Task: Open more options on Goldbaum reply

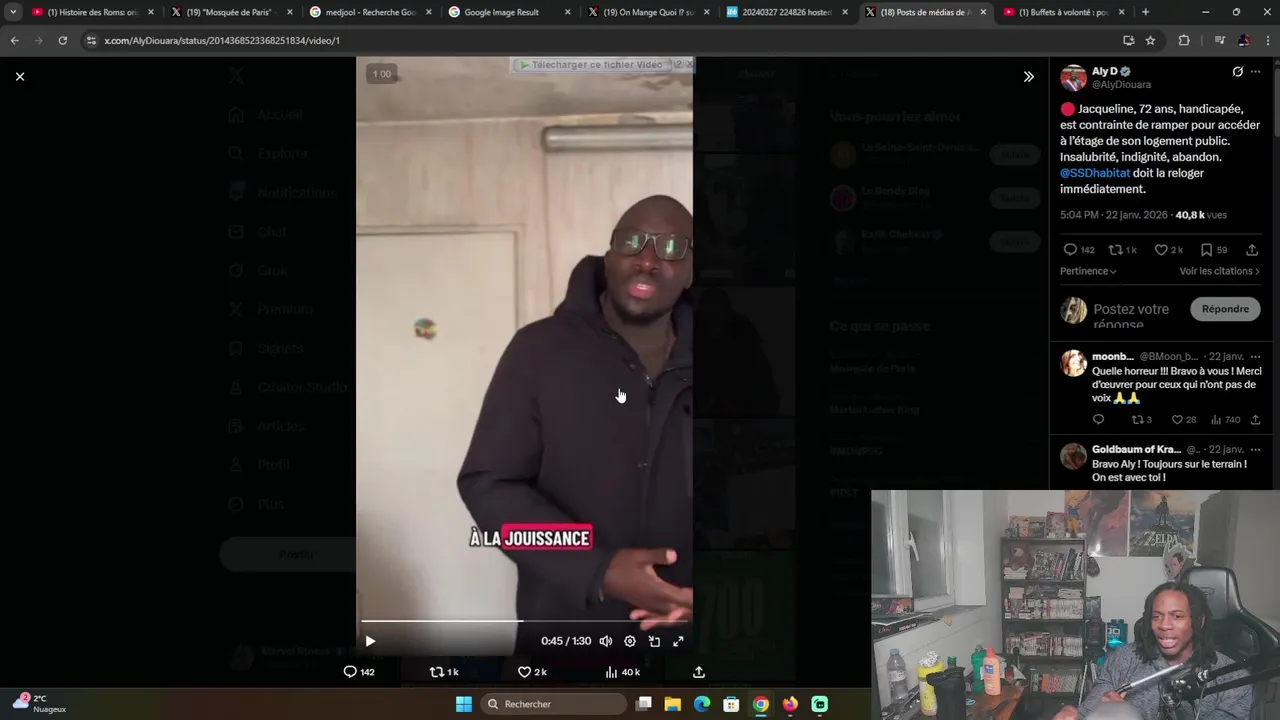Action: 1256,450
